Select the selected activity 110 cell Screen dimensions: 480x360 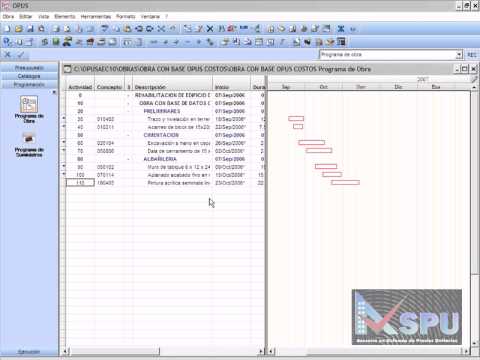click(x=80, y=183)
